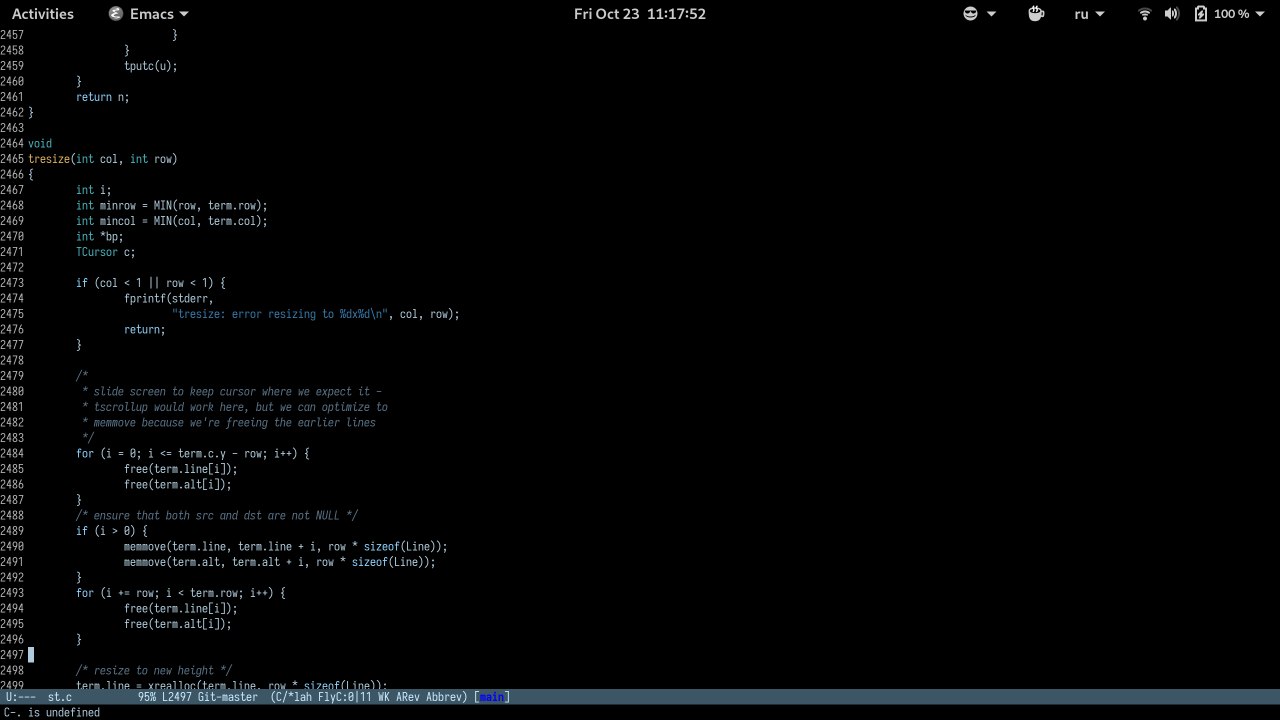Click the Emacs icon in the top bar
The width and height of the screenshot is (1280, 720).
115,14
